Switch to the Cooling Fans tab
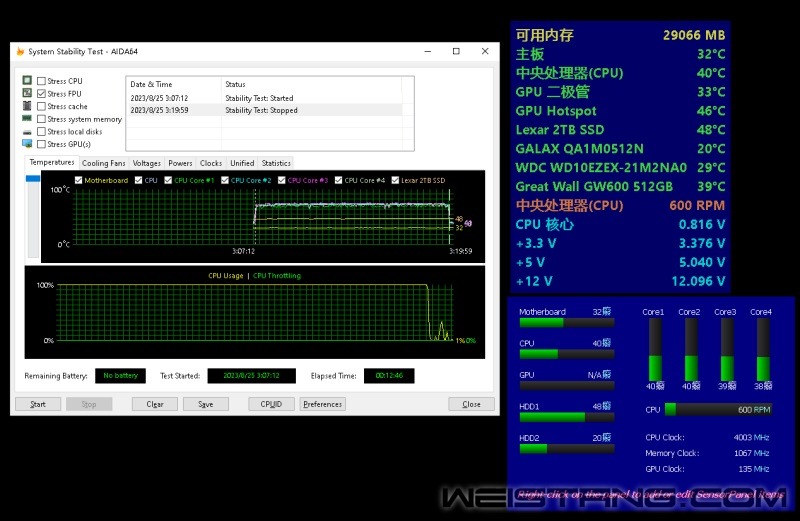Screen dimensions: 800x521 pyautogui.click(x=104, y=163)
